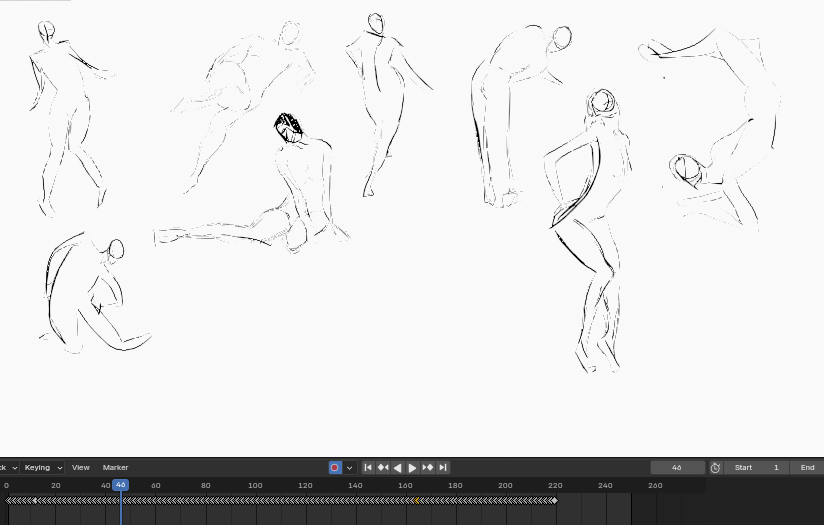
Task: Open the Playback dropdown at the left edge
Action: pos(8,468)
